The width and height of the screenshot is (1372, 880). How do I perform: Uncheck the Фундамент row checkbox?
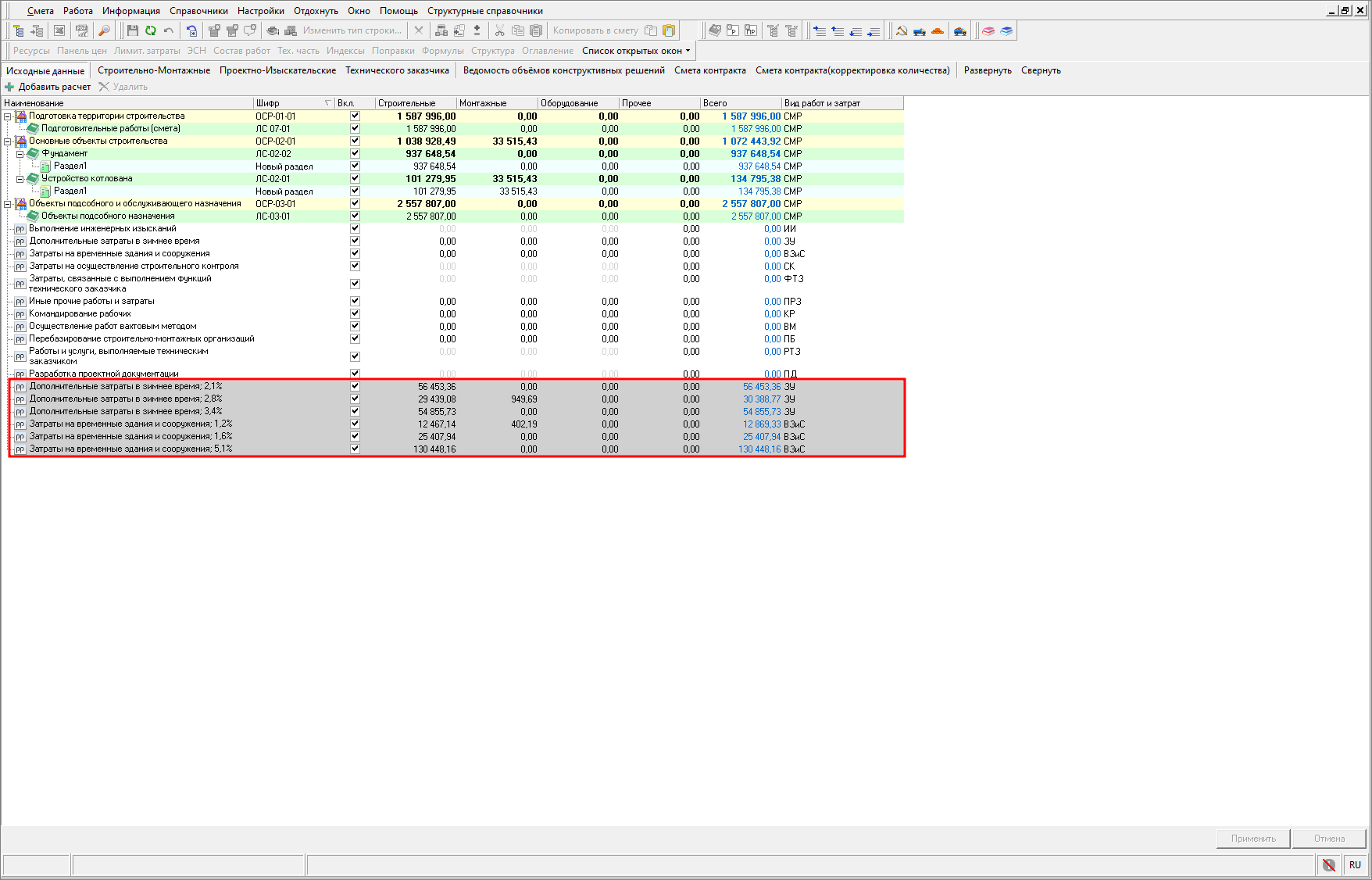pyautogui.click(x=355, y=153)
